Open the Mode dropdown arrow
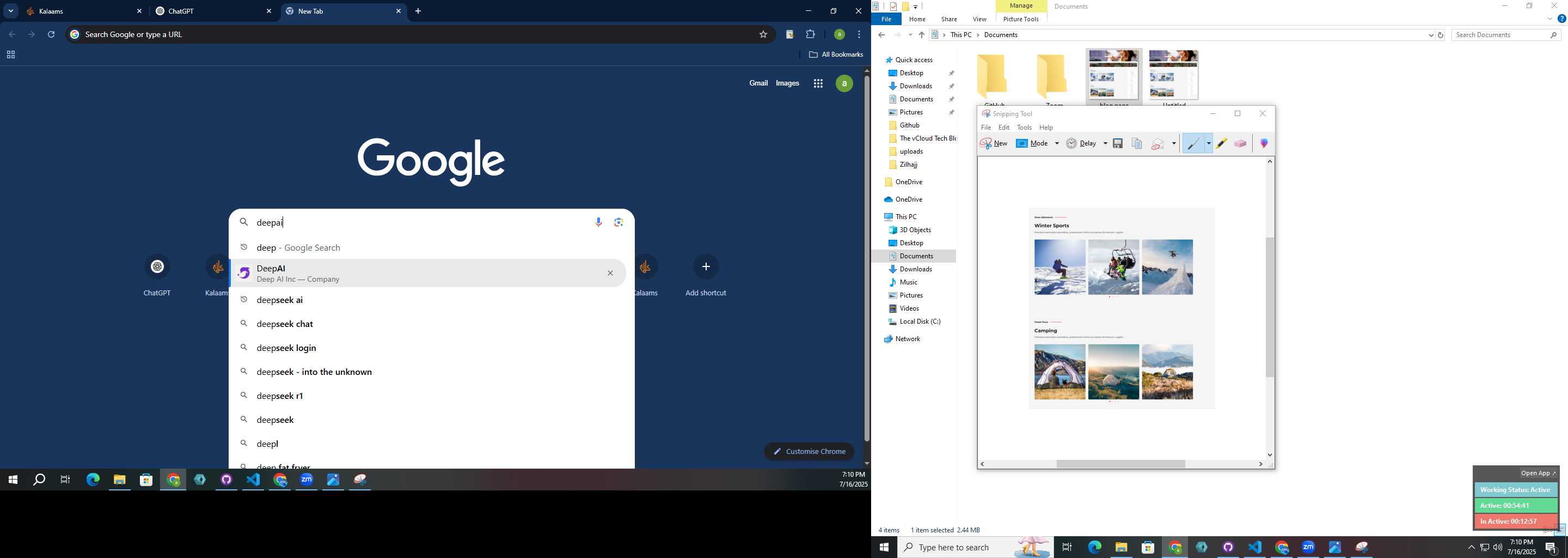Viewport: 1568px width, 558px height. click(x=1057, y=144)
